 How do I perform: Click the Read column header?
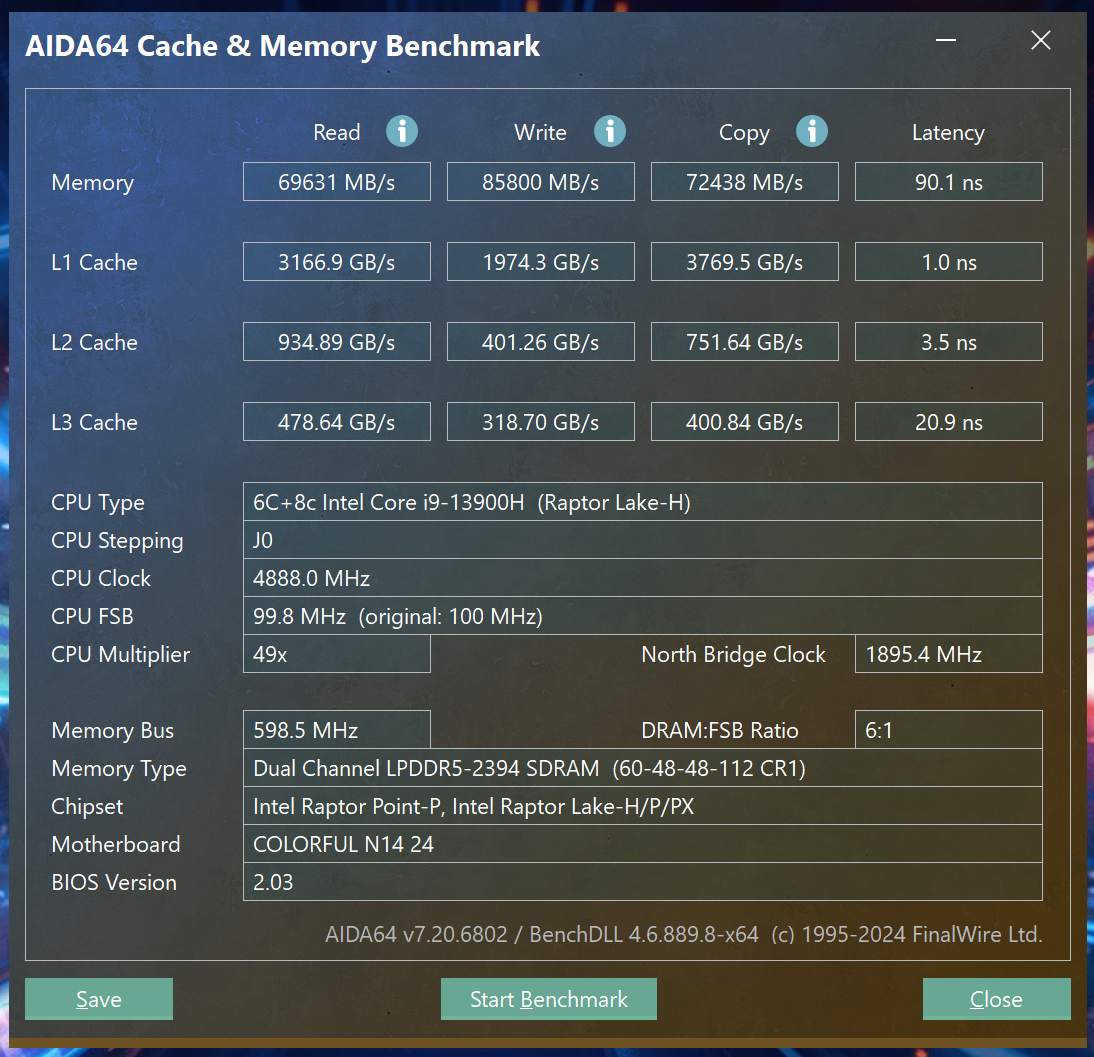337,132
